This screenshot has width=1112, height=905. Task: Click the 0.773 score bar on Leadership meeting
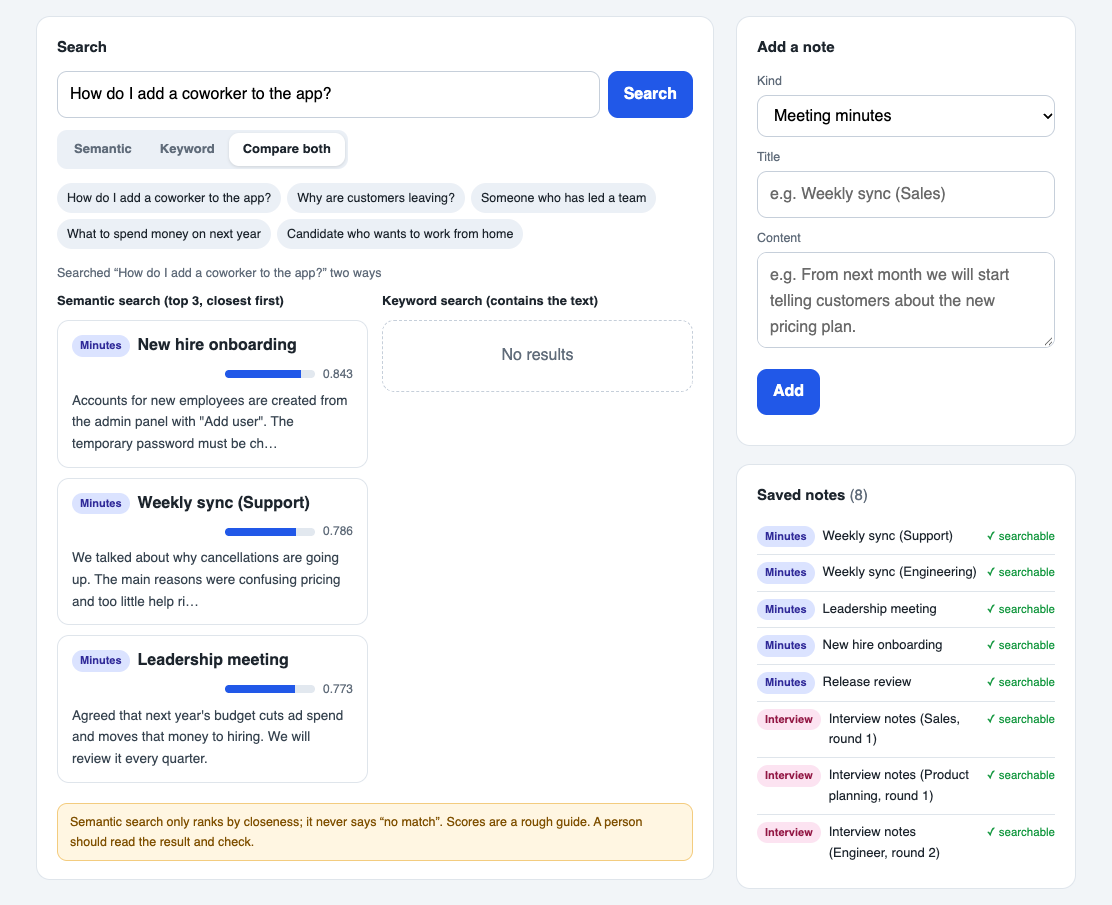tap(269, 689)
